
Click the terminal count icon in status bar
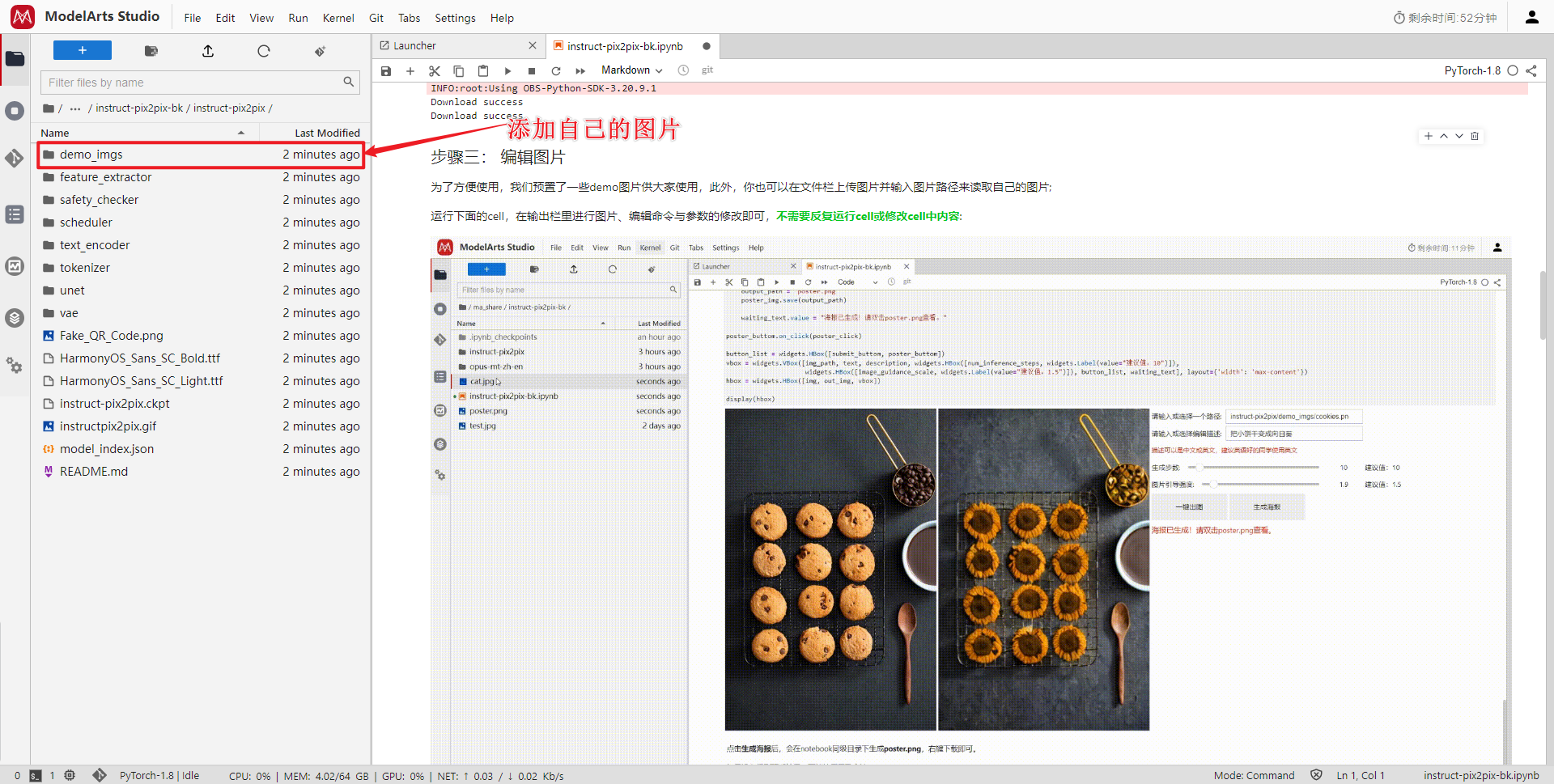pyautogui.click(x=36, y=775)
